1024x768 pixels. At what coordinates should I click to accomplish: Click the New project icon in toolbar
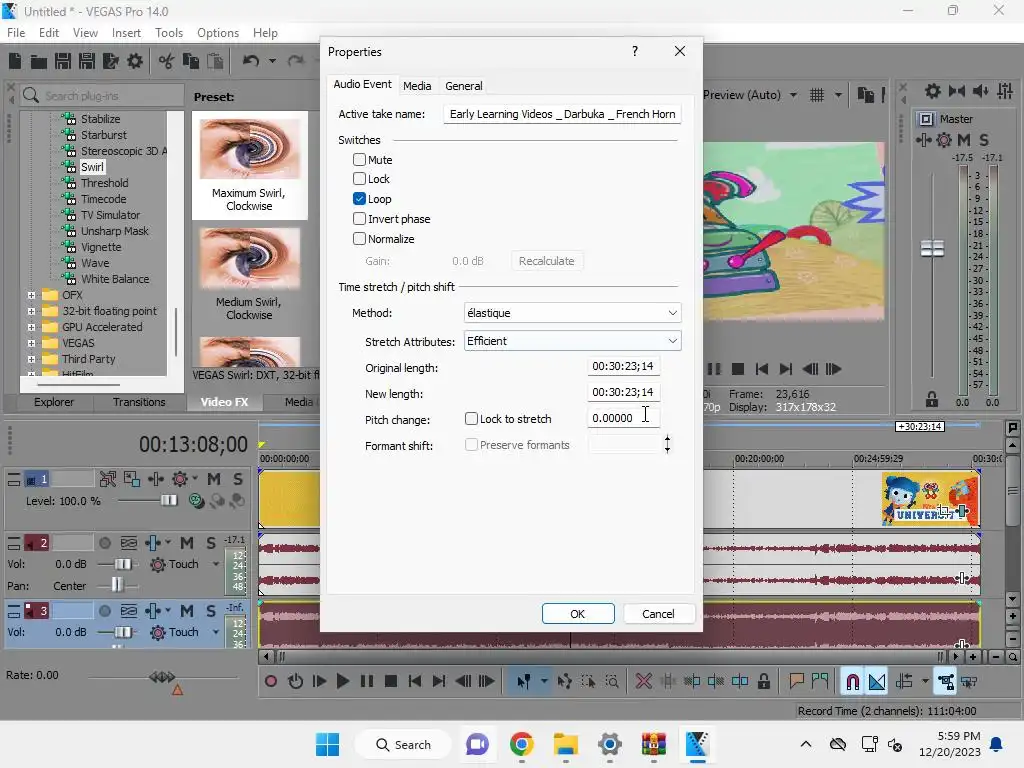(14, 61)
